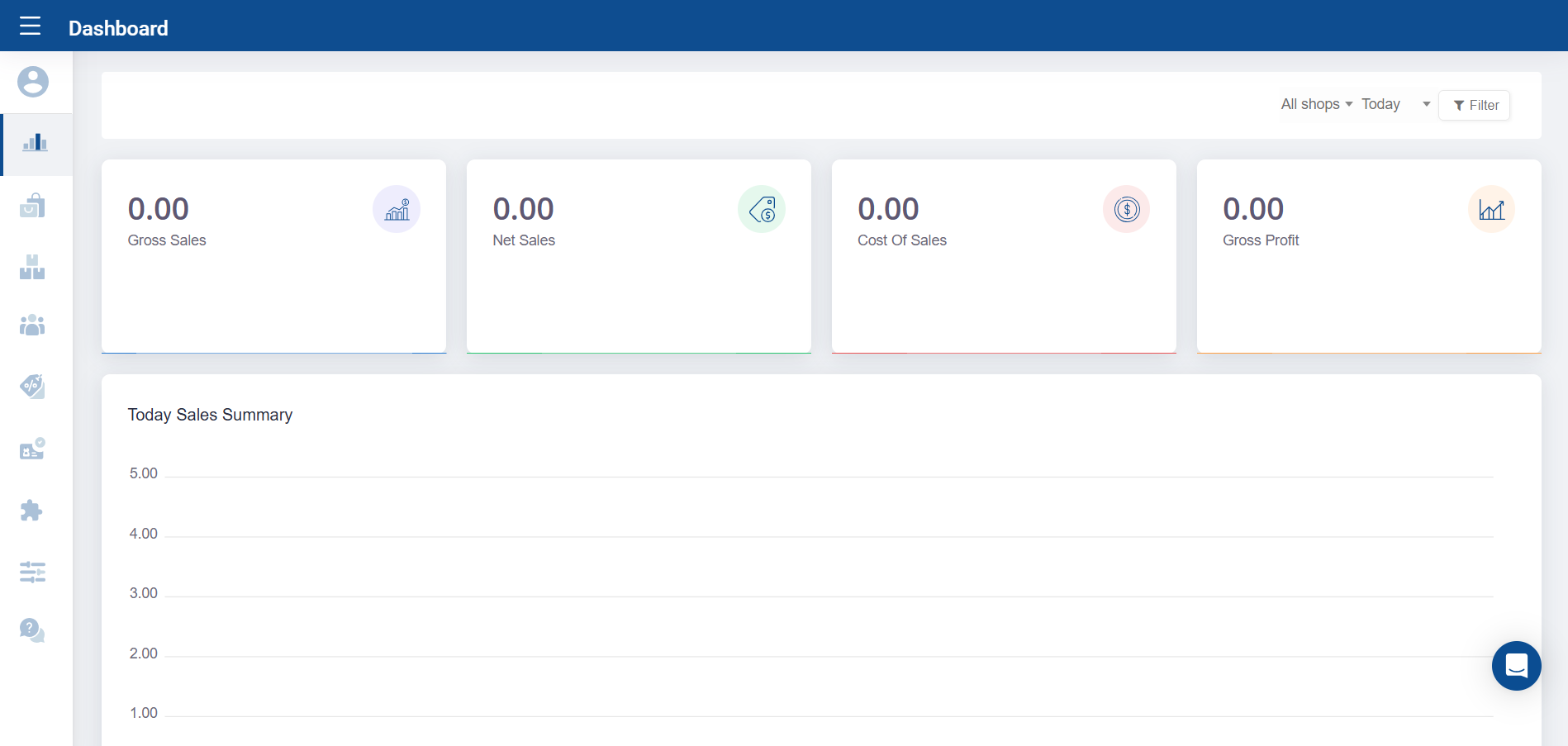Viewport: 1568px width, 746px height.
Task: Open the discount tag sidebar icon
Action: point(32,386)
